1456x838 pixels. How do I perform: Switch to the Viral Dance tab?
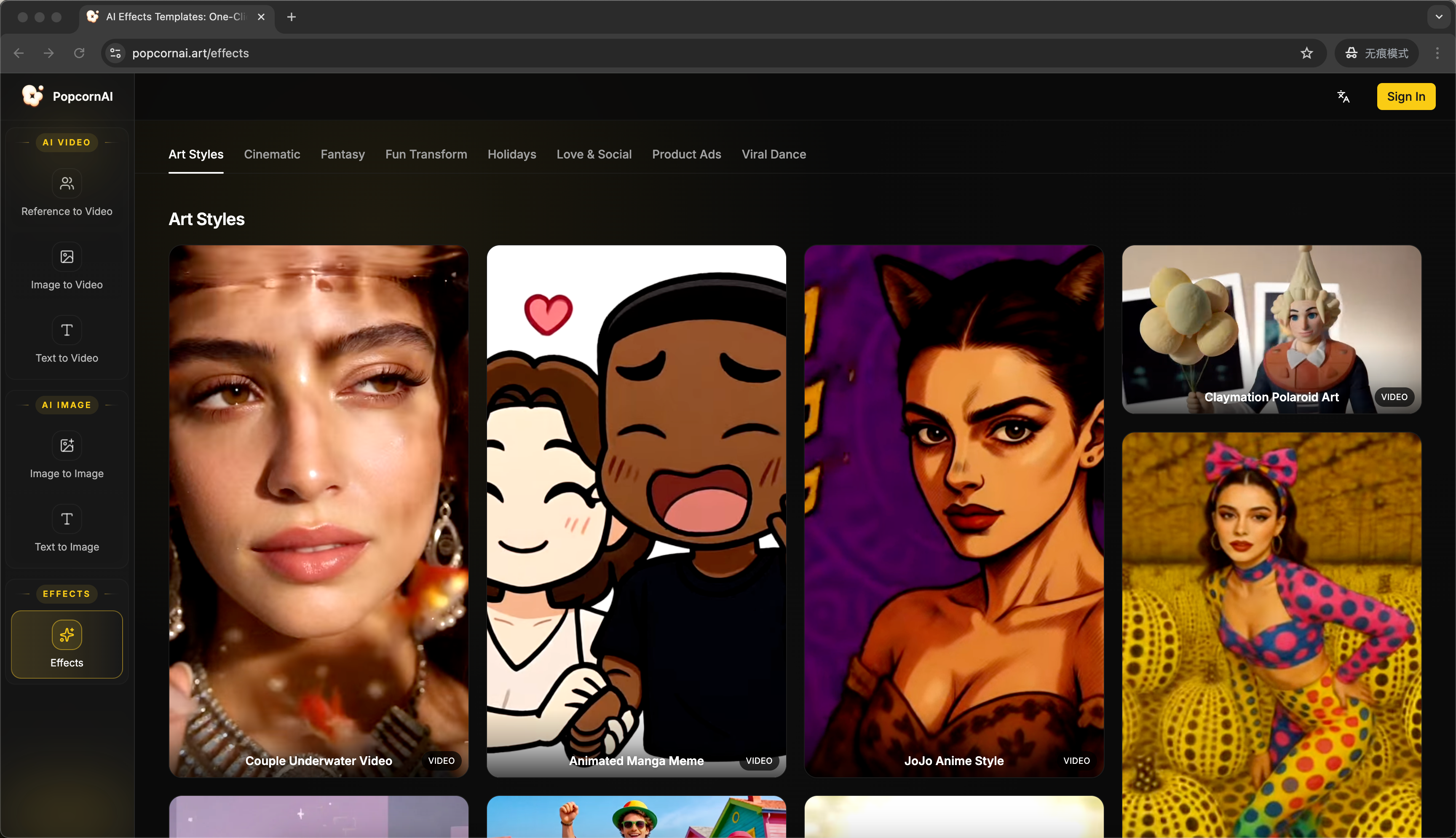pos(773,154)
